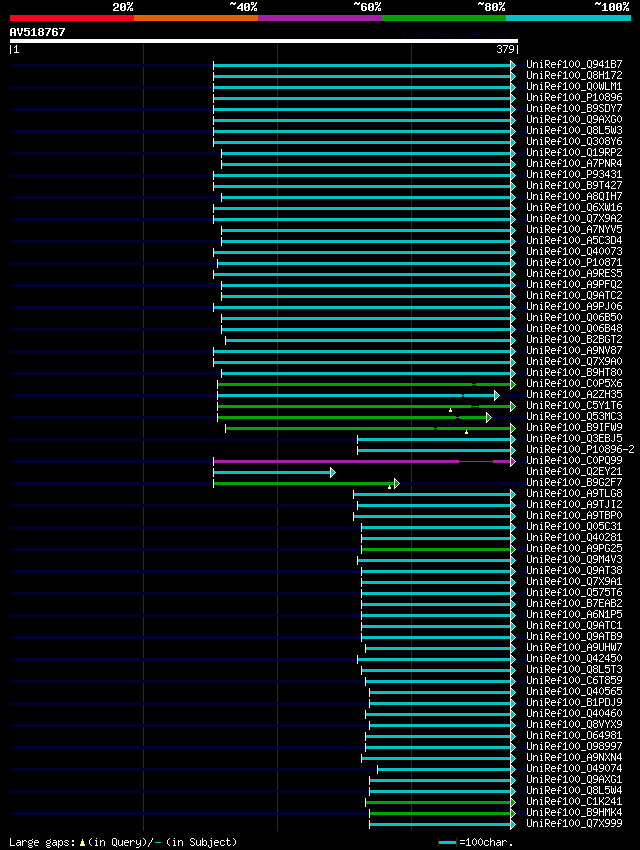640x850 pixels.
Task: Click label UniRef100_A7PNR4
Action: pyautogui.click(x=574, y=164)
